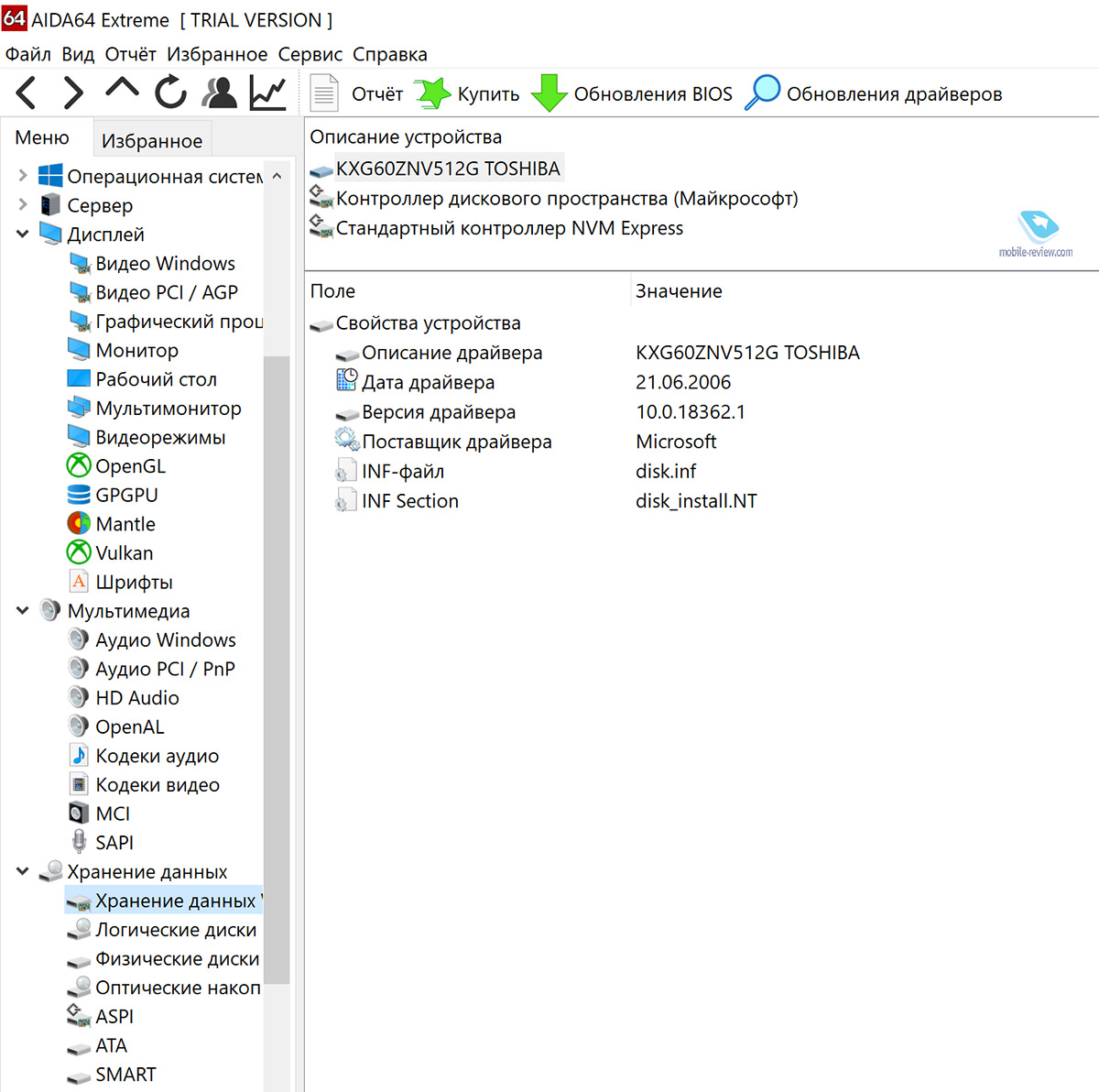Image resolution: width=1099 pixels, height=1092 pixels.
Task: Open the graph chart icon
Action: coord(268,93)
